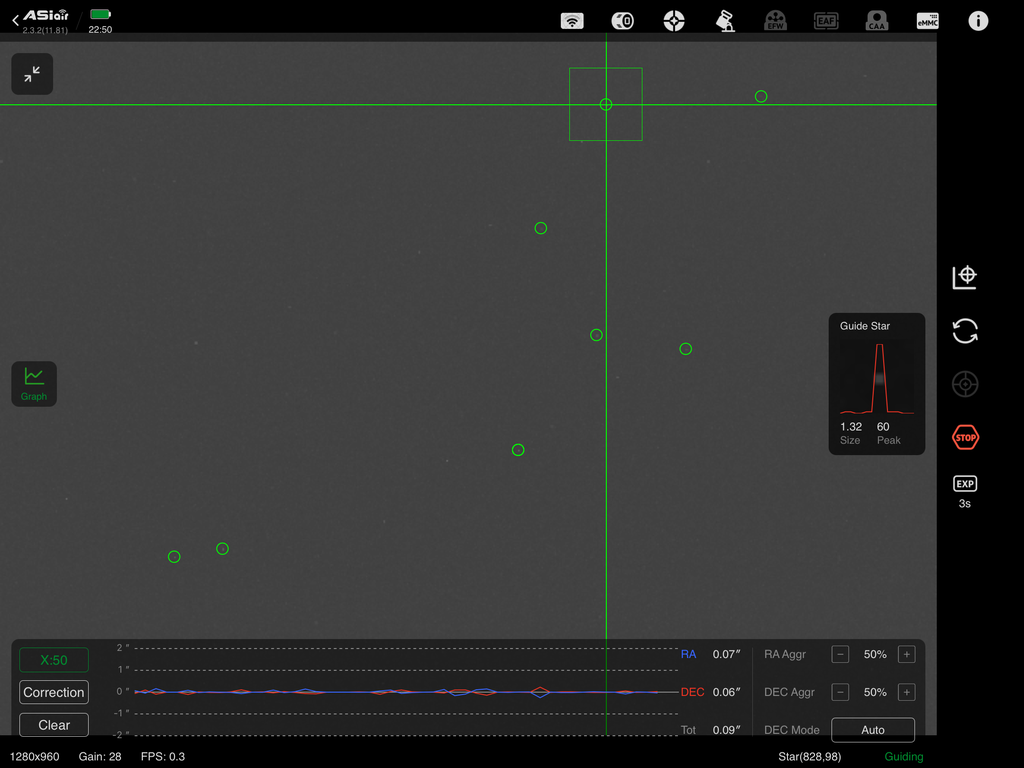Collapse the full-screen guiding view

point(32,74)
